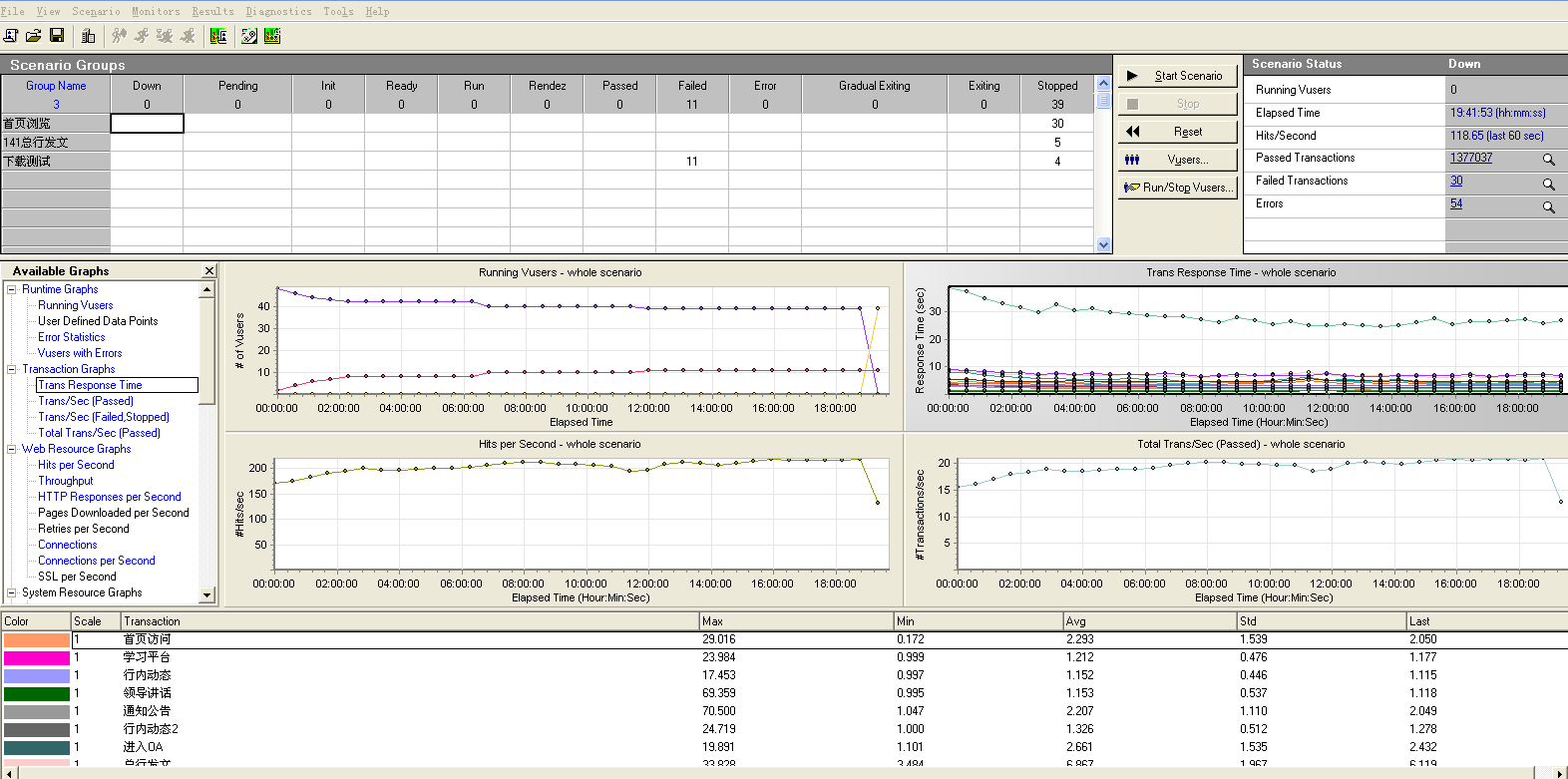Image resolution: width=1568 pixels, height=779 pixels.
Task: Open the Help menu
Action: (377, 11)
